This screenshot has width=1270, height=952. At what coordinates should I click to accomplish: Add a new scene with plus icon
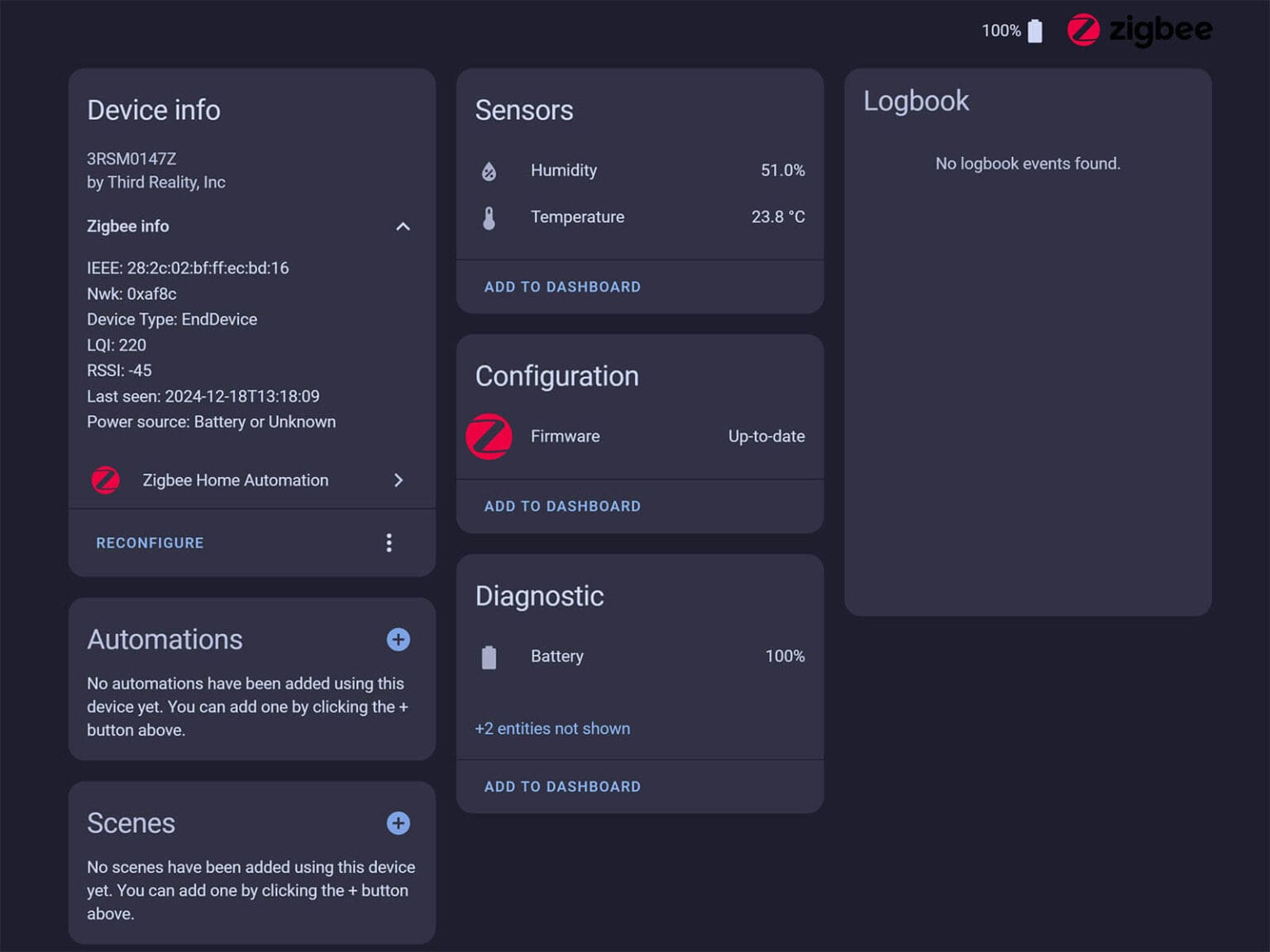[398, 823]
